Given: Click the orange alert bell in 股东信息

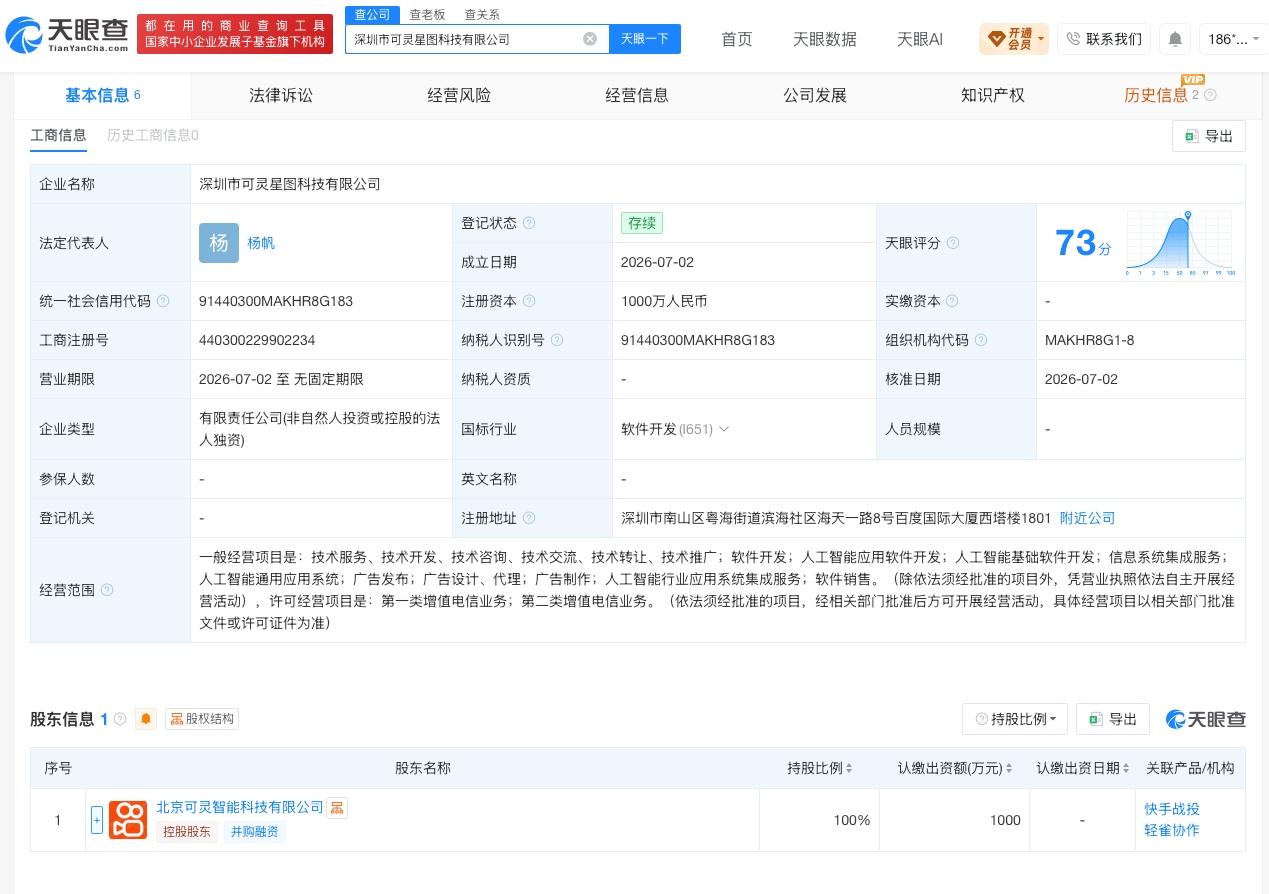Looking at the screenshot, I should click(146, 719).
